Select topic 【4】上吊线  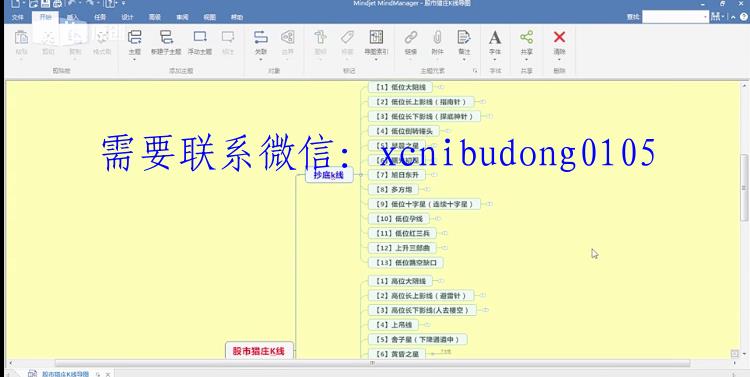(x=393, y=325)
